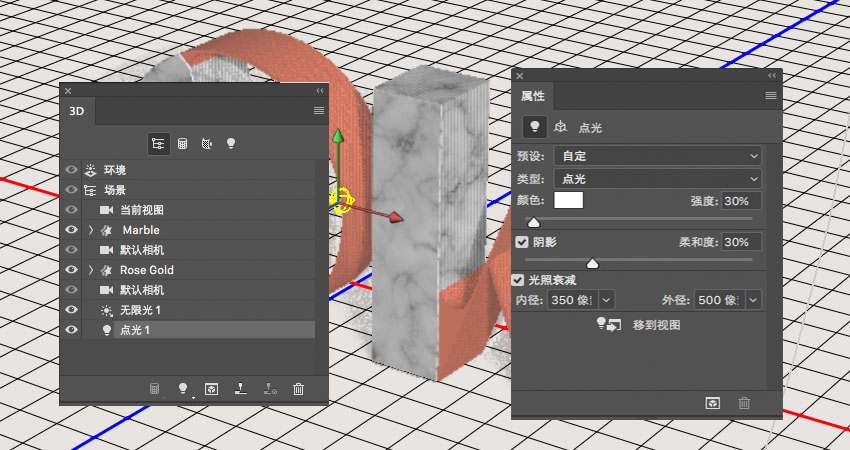The image size is (850, 450).
Task: Click the 外径 500 value field
Action: [720, 299]
